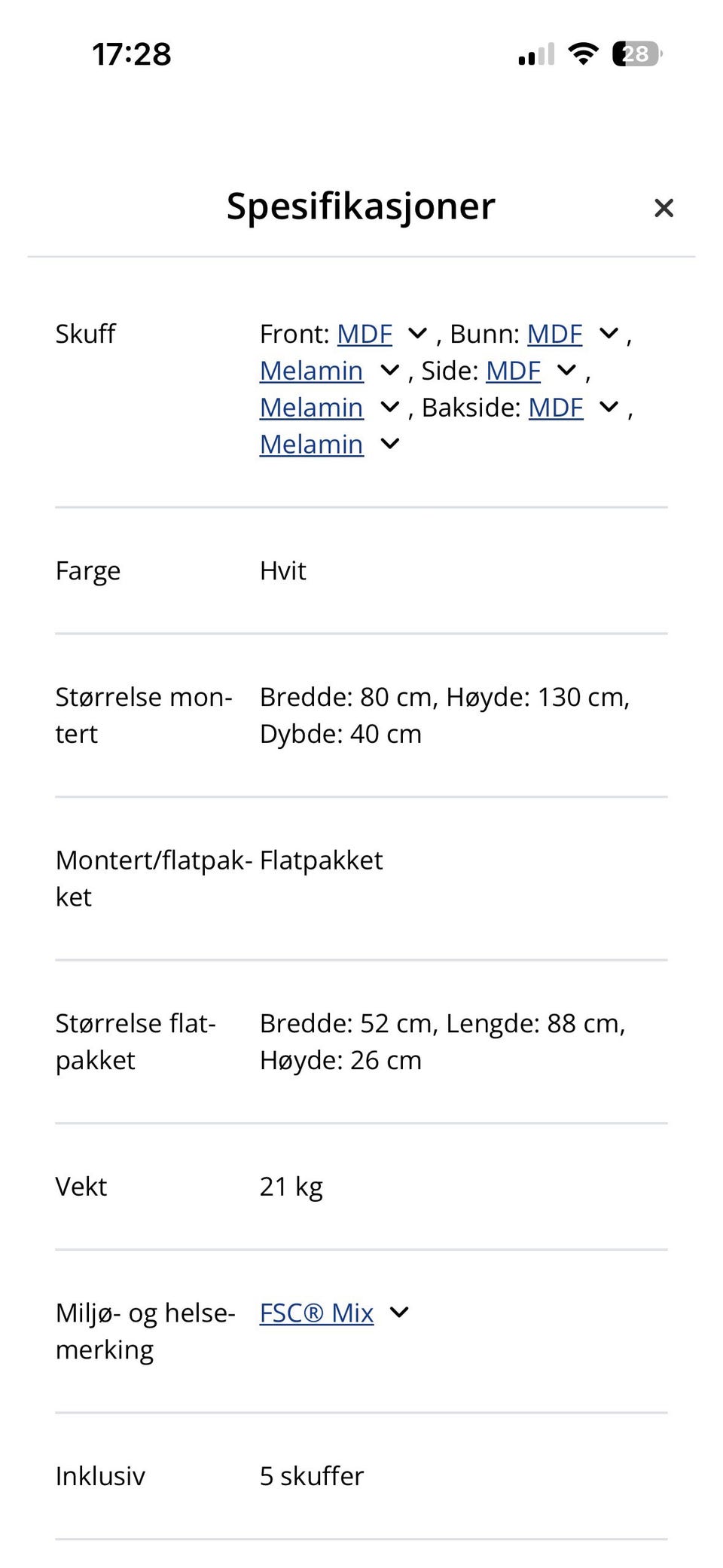This screenshot has width=723, height=1568.
Task: Expand the chevron next to Bunn MDF
Action: 607,334
